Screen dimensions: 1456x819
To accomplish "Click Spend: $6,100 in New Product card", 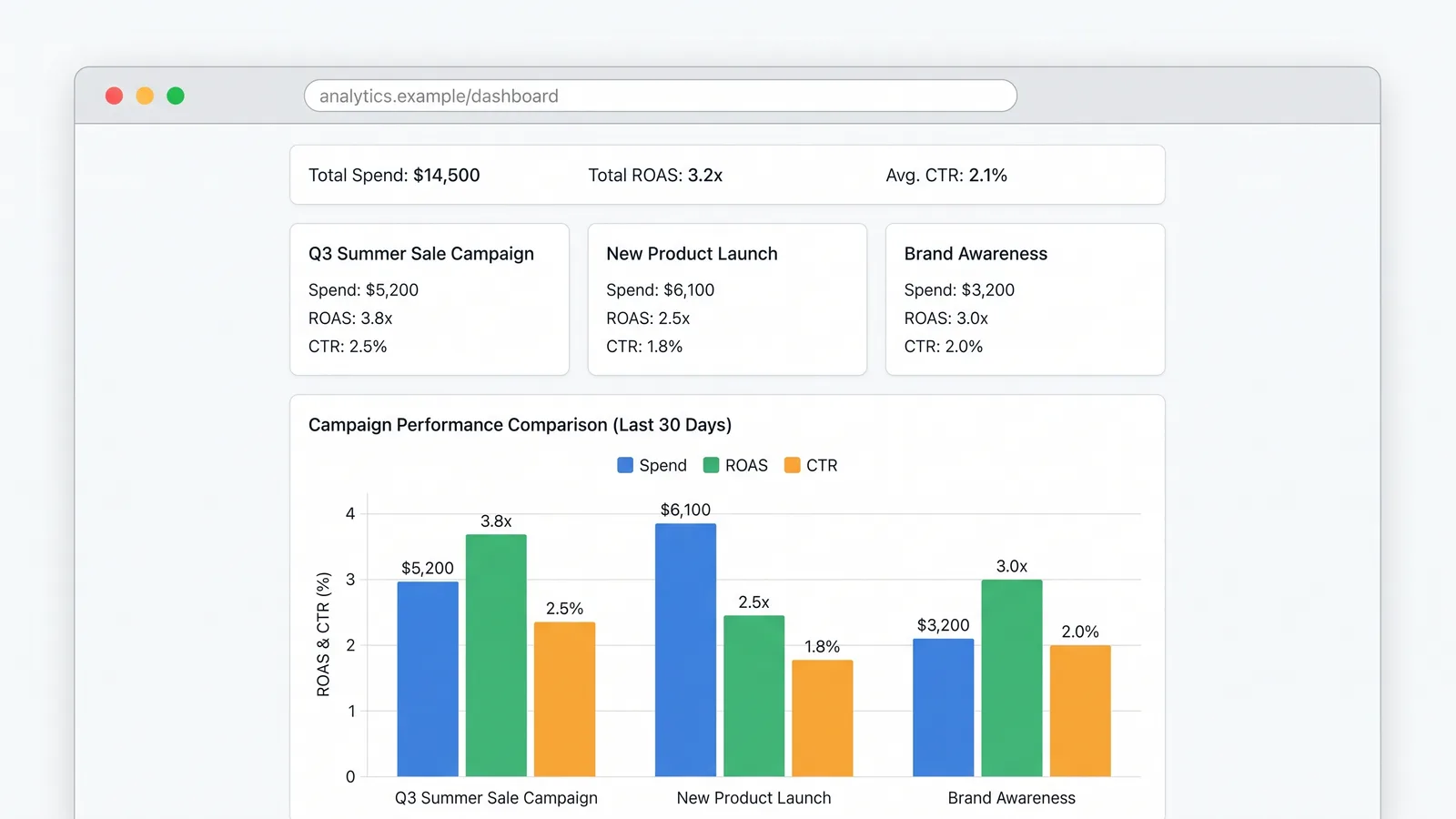I will coord(661,289).
